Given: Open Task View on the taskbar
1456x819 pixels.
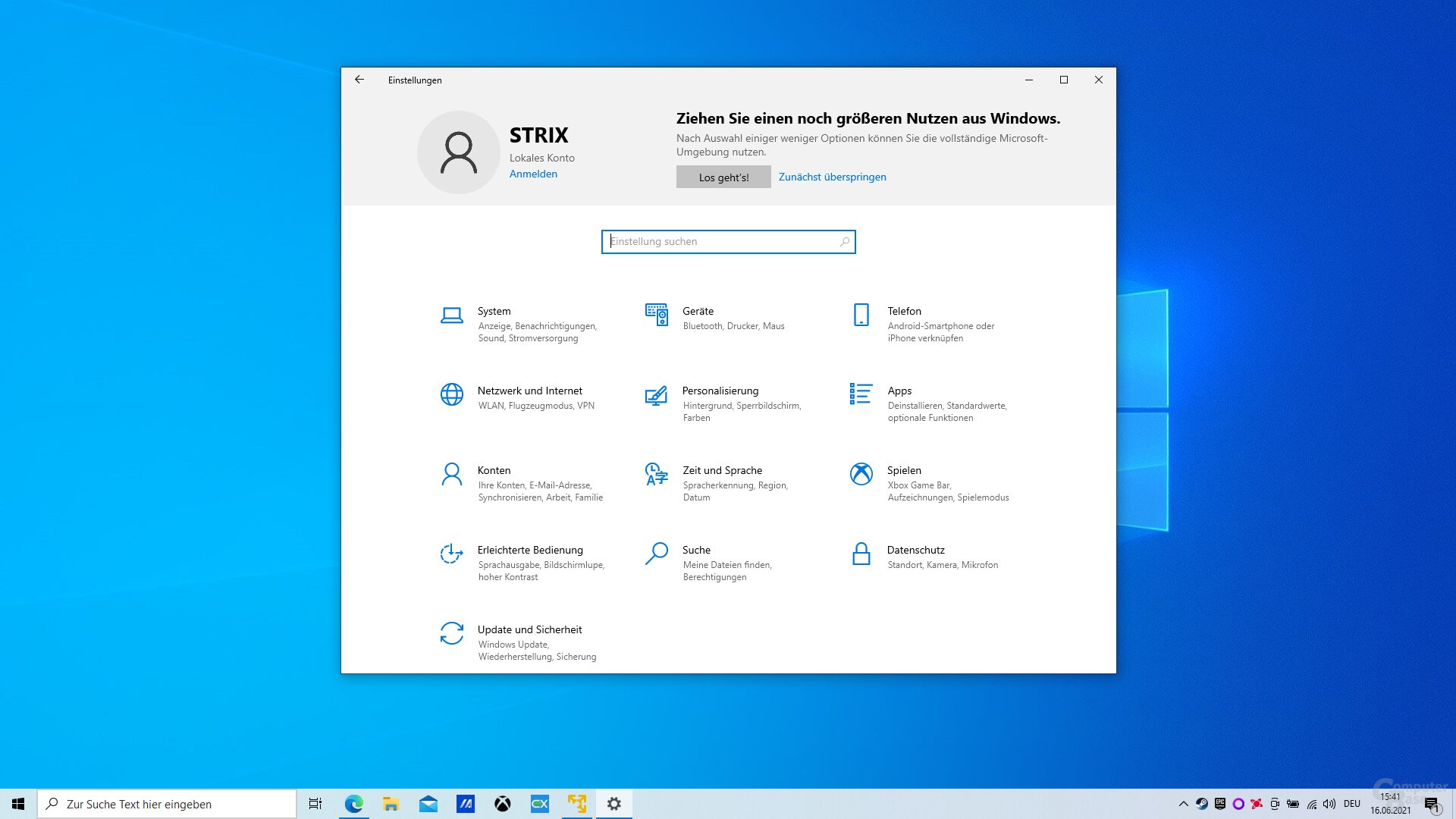Looking at the screenshot, I should tap(315, 804).
